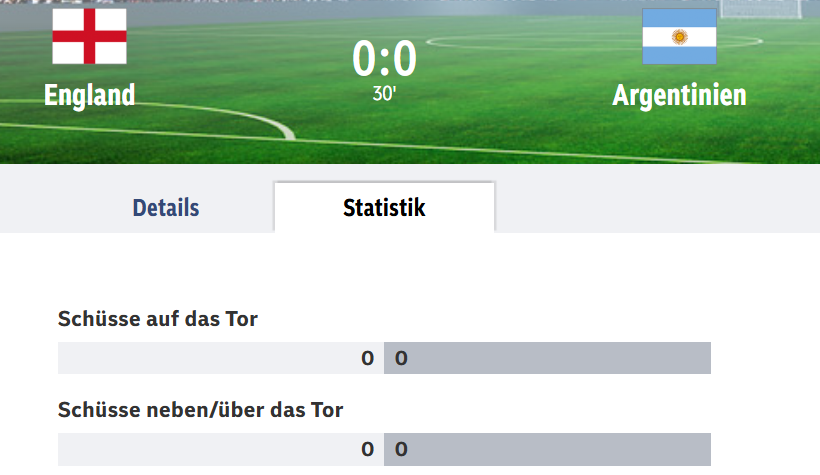Click the red cross on England flag
The image size is (820, 475).
pos(89,36)
